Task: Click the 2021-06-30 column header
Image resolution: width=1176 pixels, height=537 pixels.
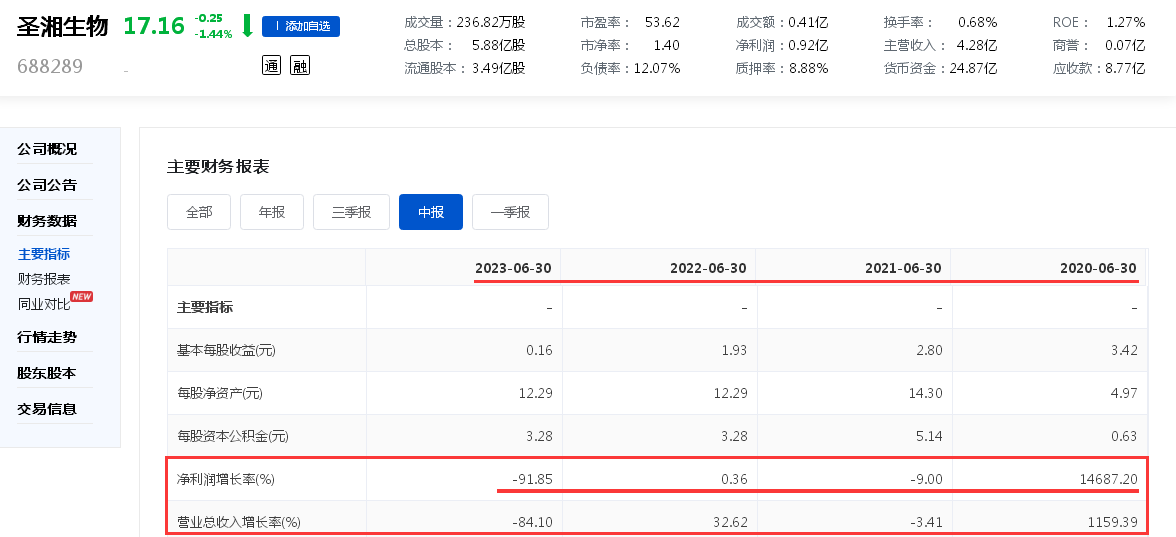Action: 904,268
